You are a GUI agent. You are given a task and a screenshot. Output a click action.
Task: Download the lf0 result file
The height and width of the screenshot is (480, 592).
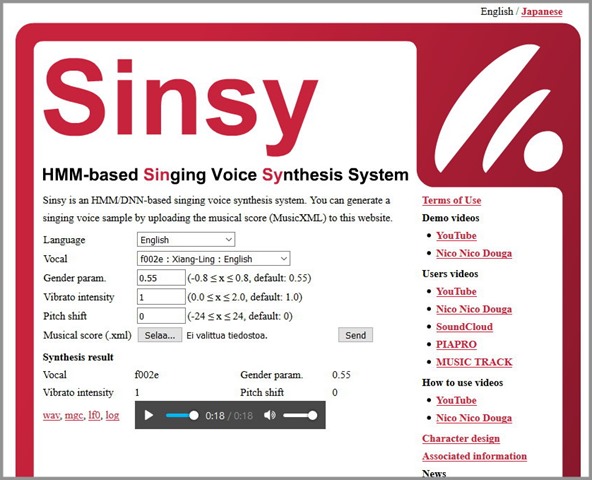(x=94, y=415)
